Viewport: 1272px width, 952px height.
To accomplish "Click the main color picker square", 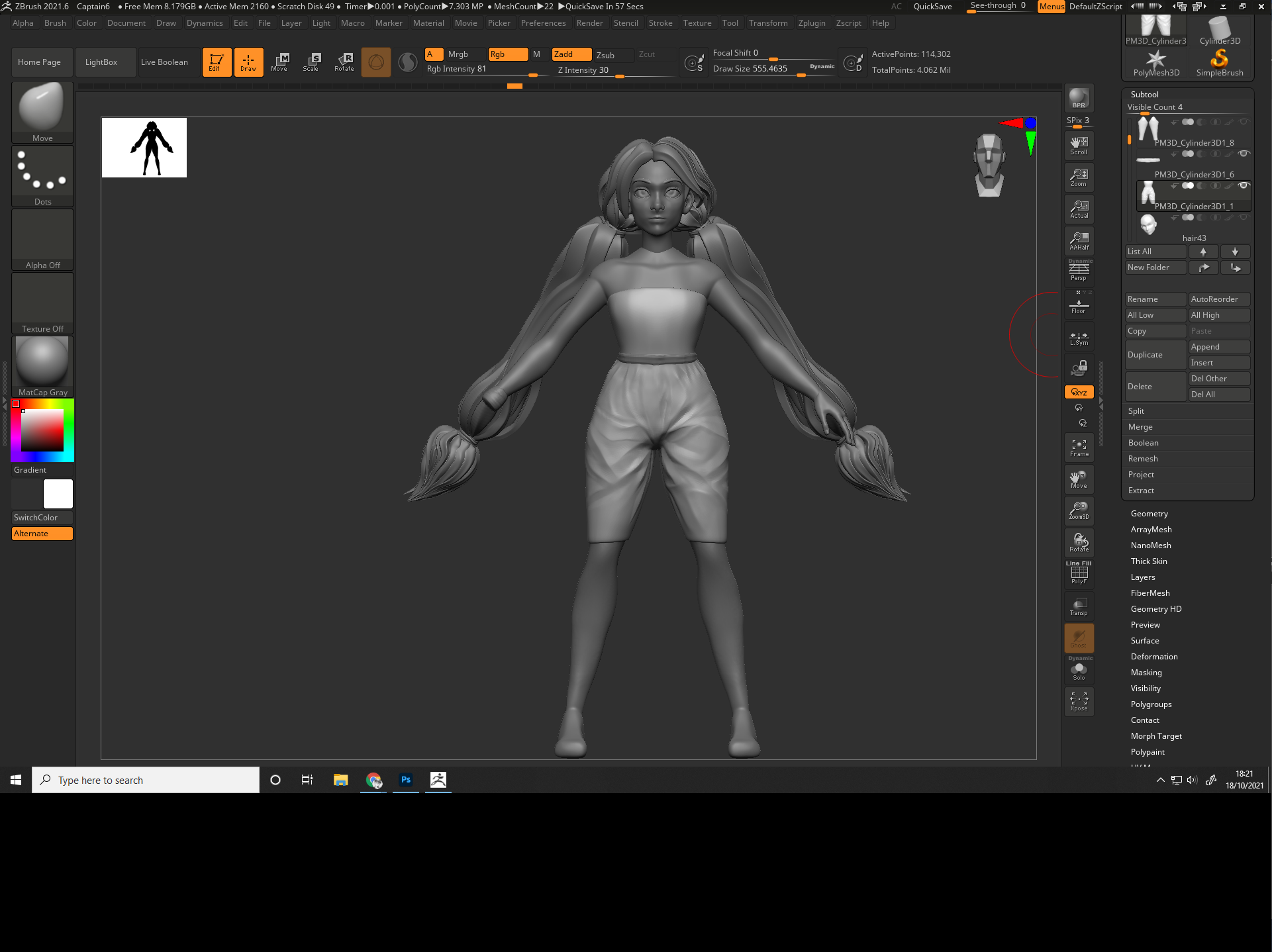I will pyautogui.click(x=42, y=430).
